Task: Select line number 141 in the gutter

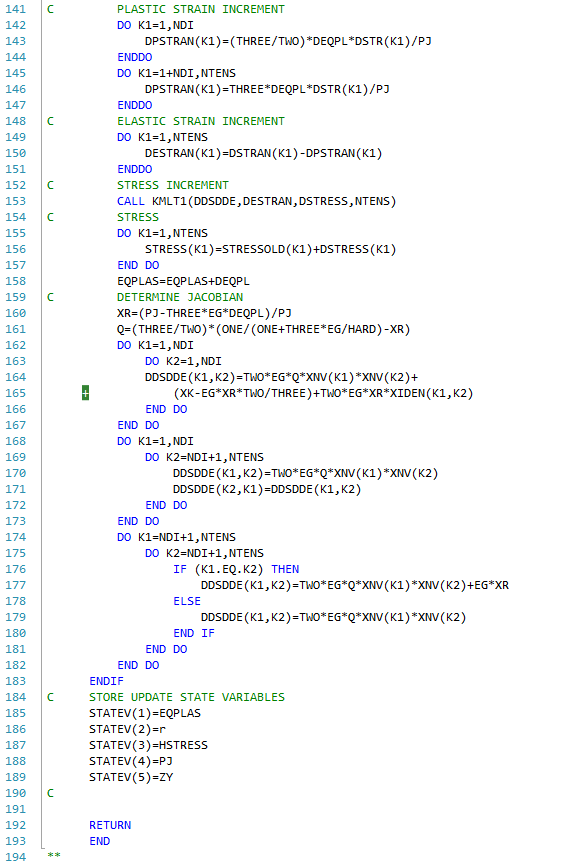Action: pyautogui.click(x=15, y=9)
